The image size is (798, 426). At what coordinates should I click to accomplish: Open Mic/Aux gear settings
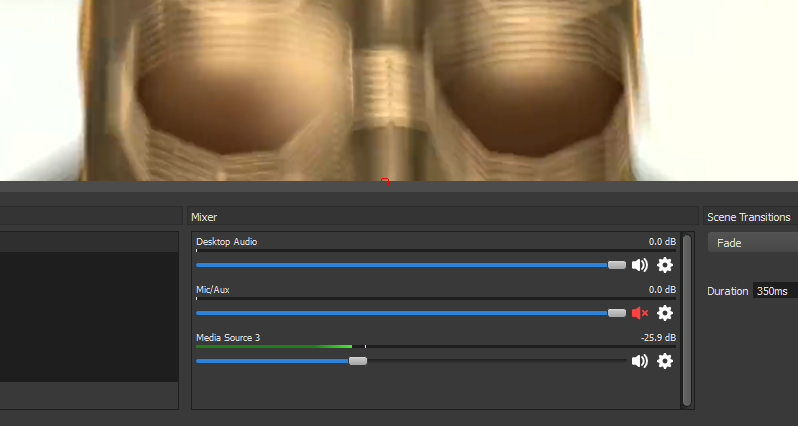[665, 313]
